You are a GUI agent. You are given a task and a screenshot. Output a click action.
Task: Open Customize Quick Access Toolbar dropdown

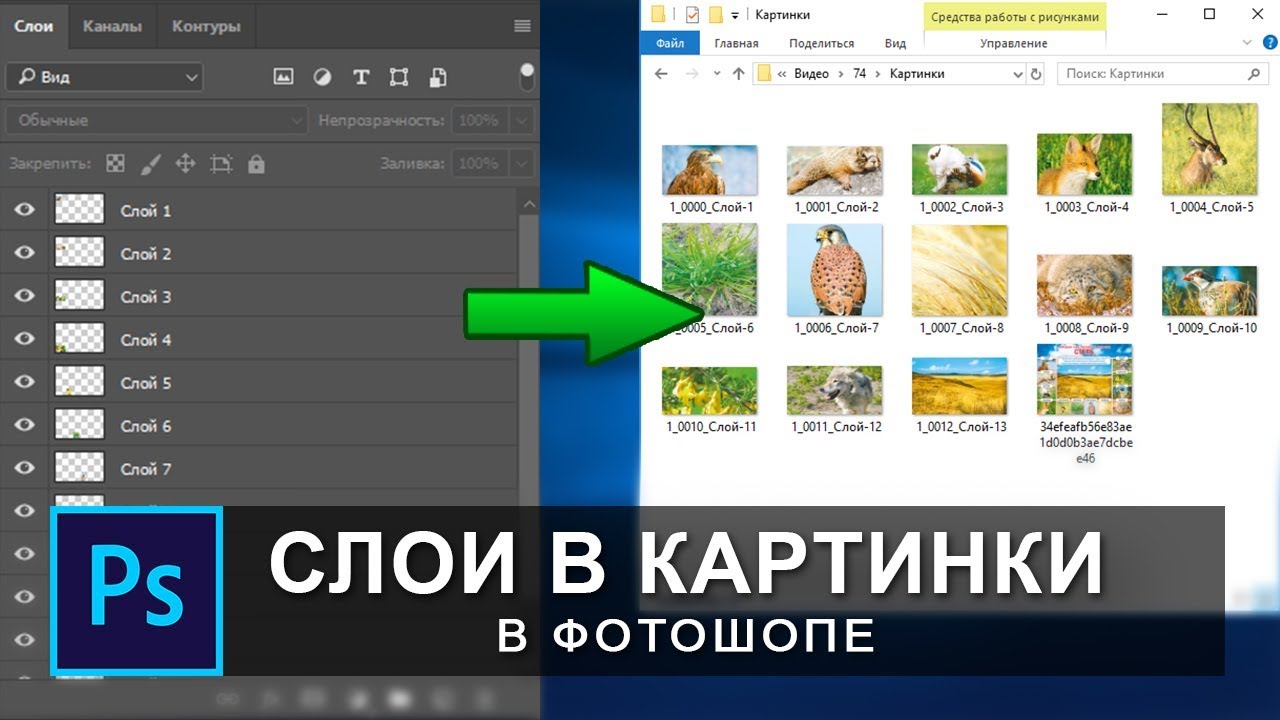(x=735, y=15)
